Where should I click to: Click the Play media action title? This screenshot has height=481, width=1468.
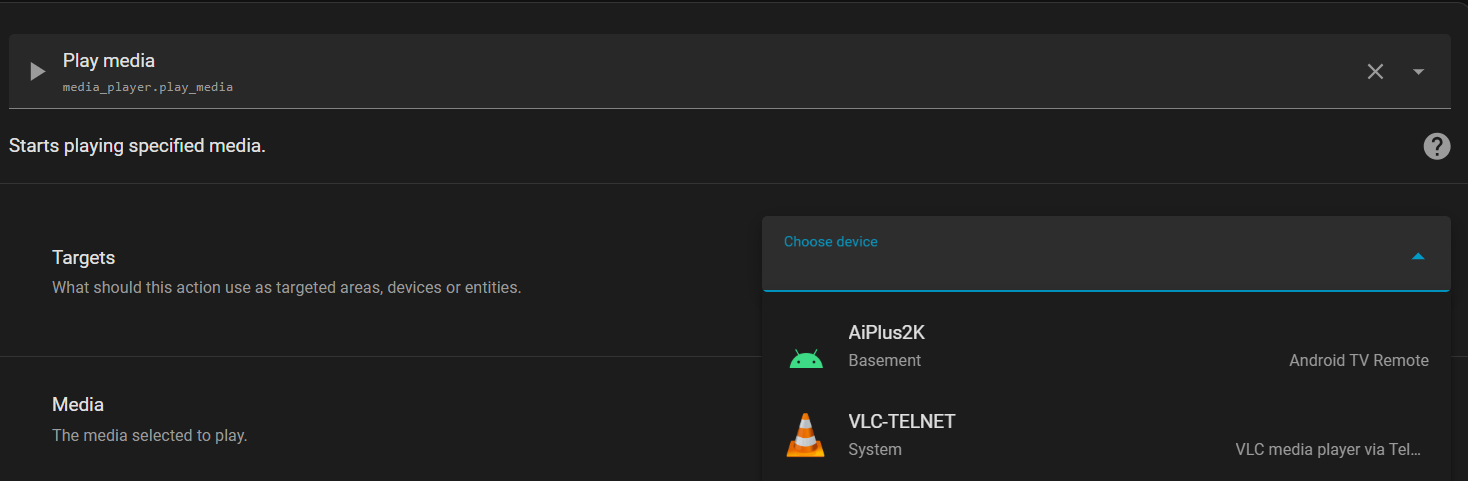[109, 61]
